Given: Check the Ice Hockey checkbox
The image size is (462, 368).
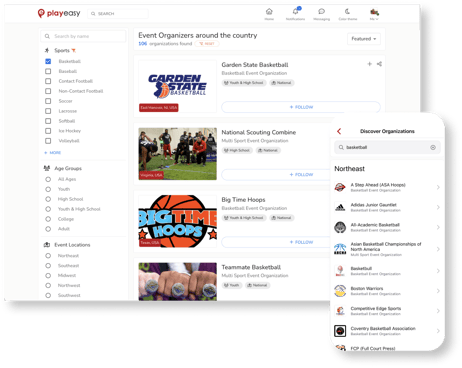Looking at the screenshot, I should (48, 131).
